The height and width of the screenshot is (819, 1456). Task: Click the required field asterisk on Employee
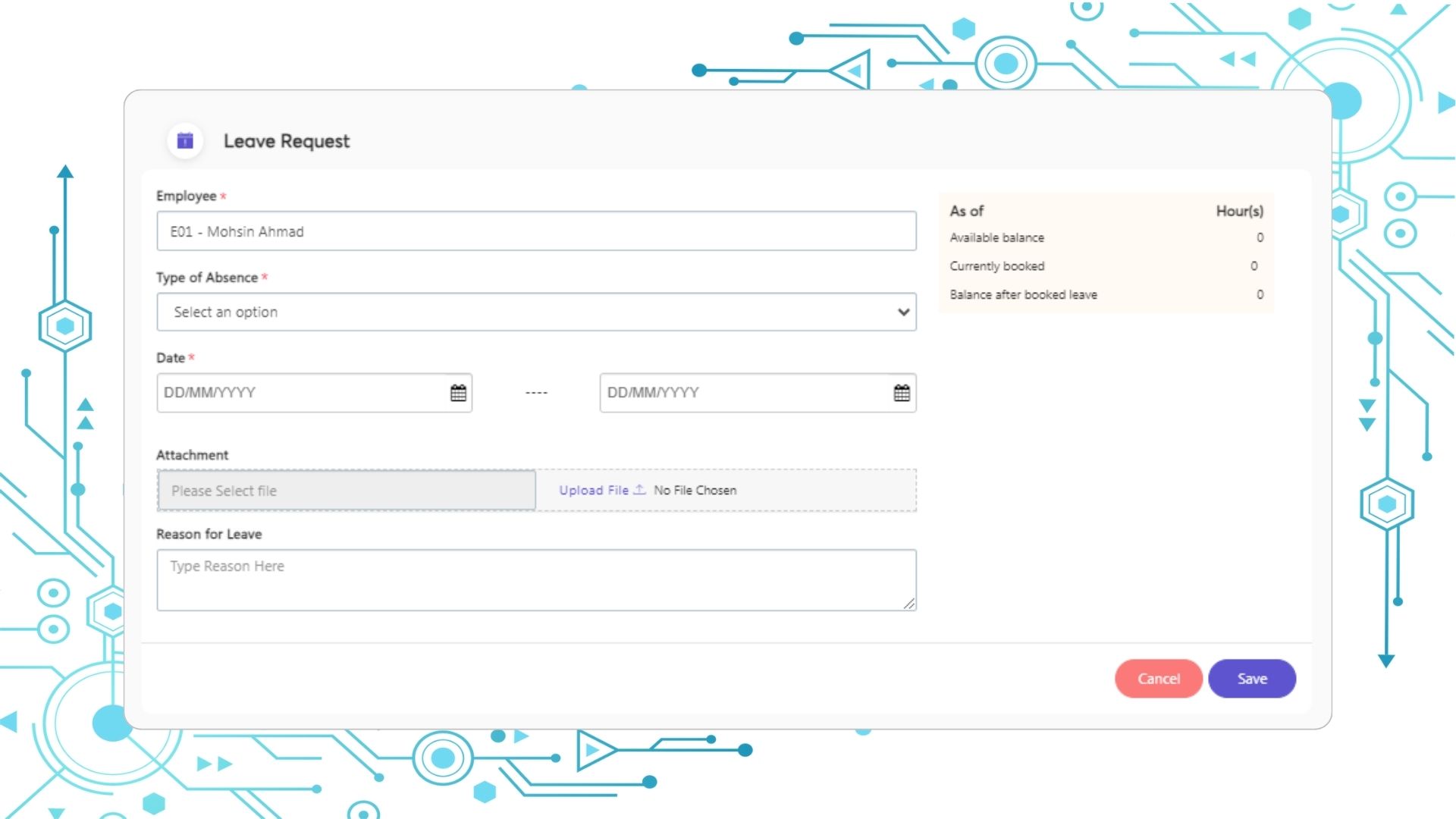pyautogui.click(x=224, y=197)
